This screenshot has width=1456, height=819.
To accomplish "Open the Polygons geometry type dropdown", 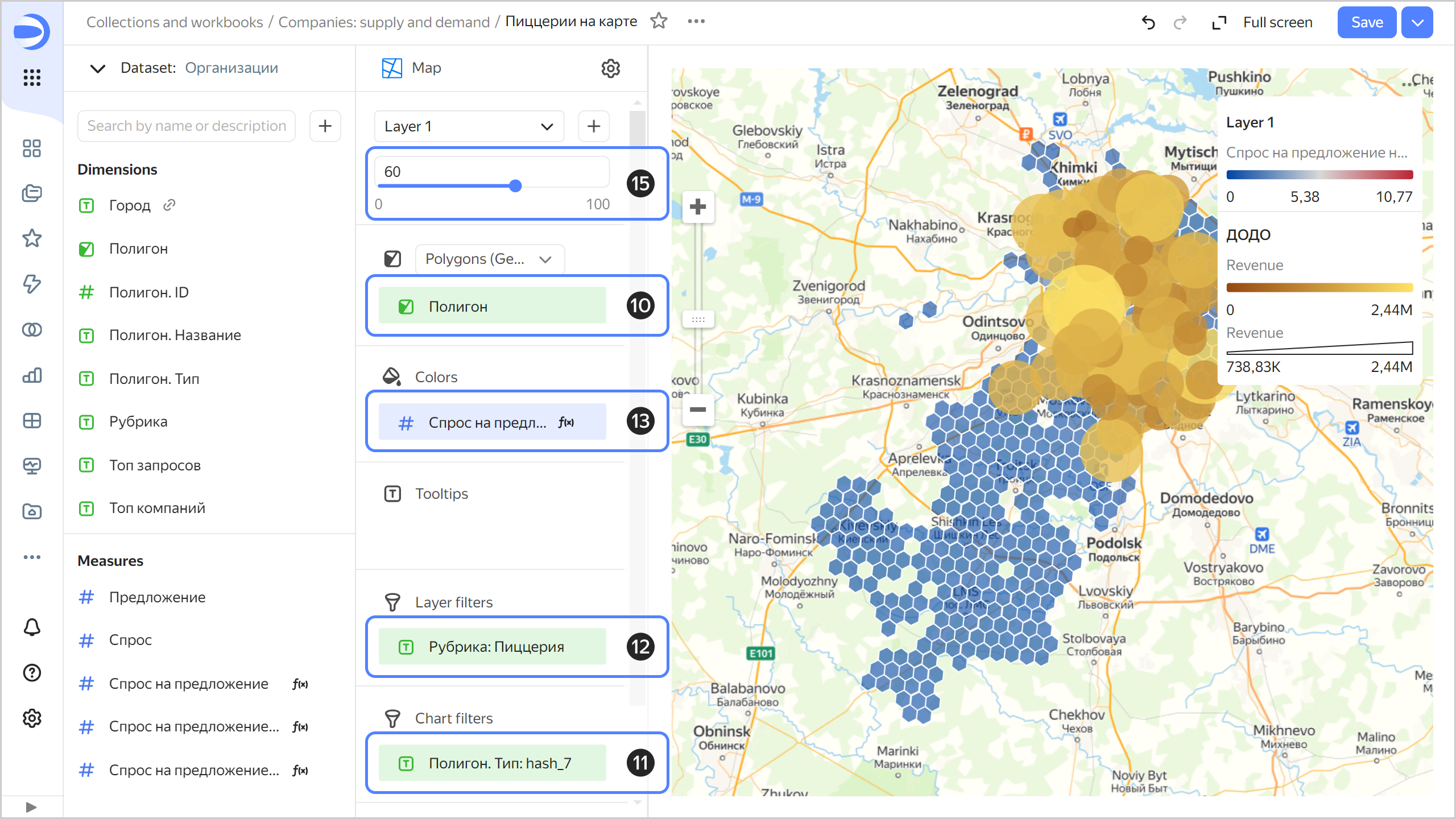I will click(489, 259).
